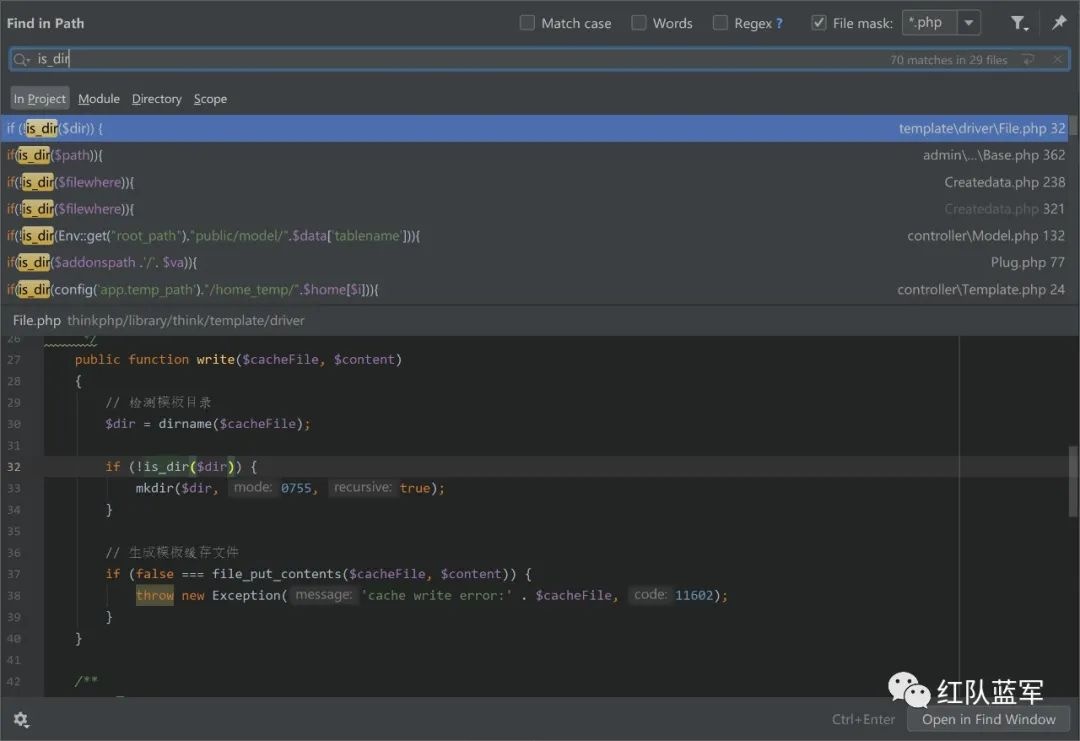This screenshot has height=741, width=1080.
Task: Select result Createdata.php 321
Action: point(534,209)
